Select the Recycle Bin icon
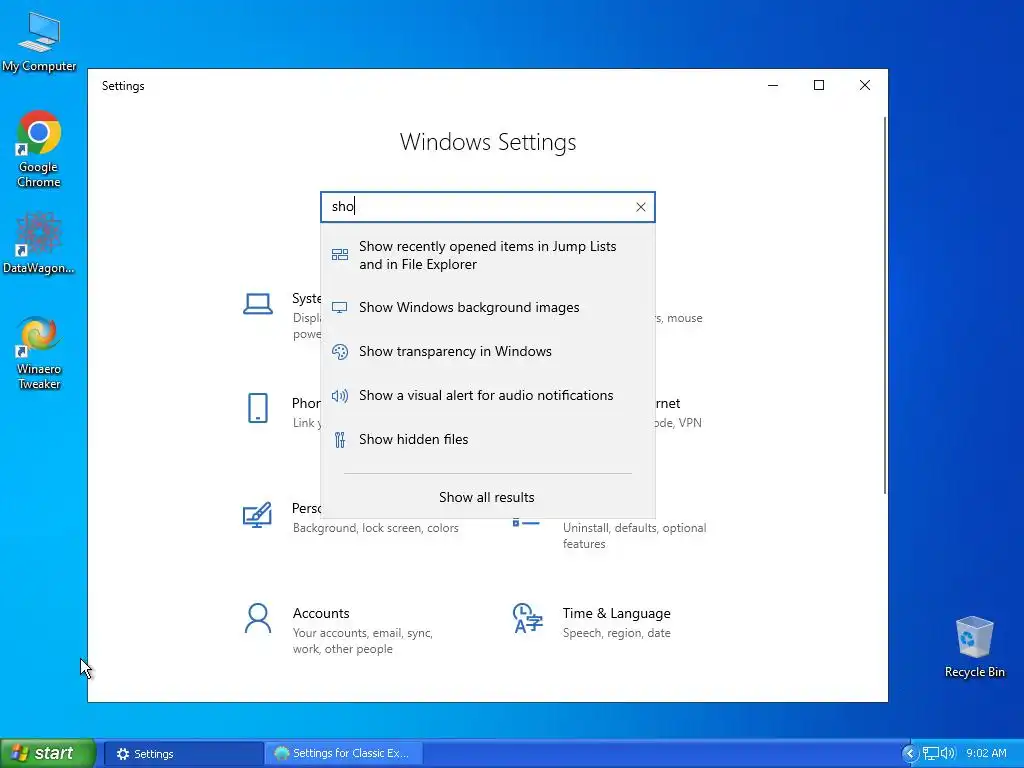This screenshot has width=1024, height=768. (x=974, y=647)
